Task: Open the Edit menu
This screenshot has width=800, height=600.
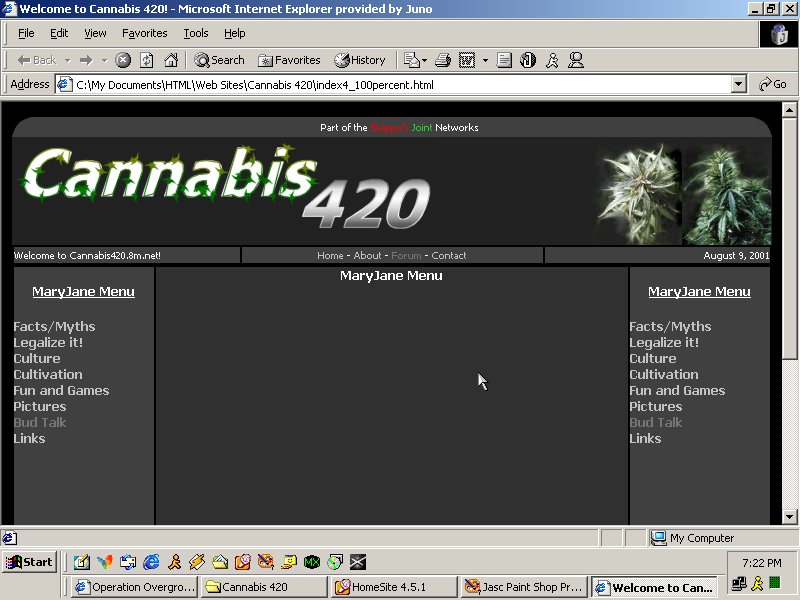Action: 59,33
